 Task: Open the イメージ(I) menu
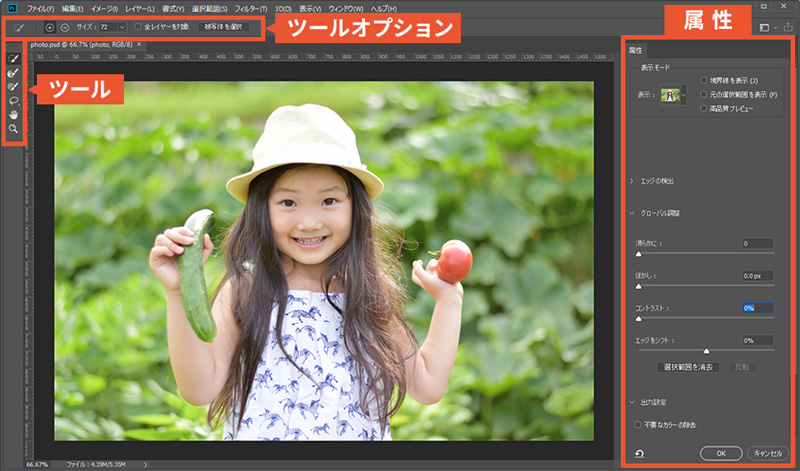pos(105,9)
